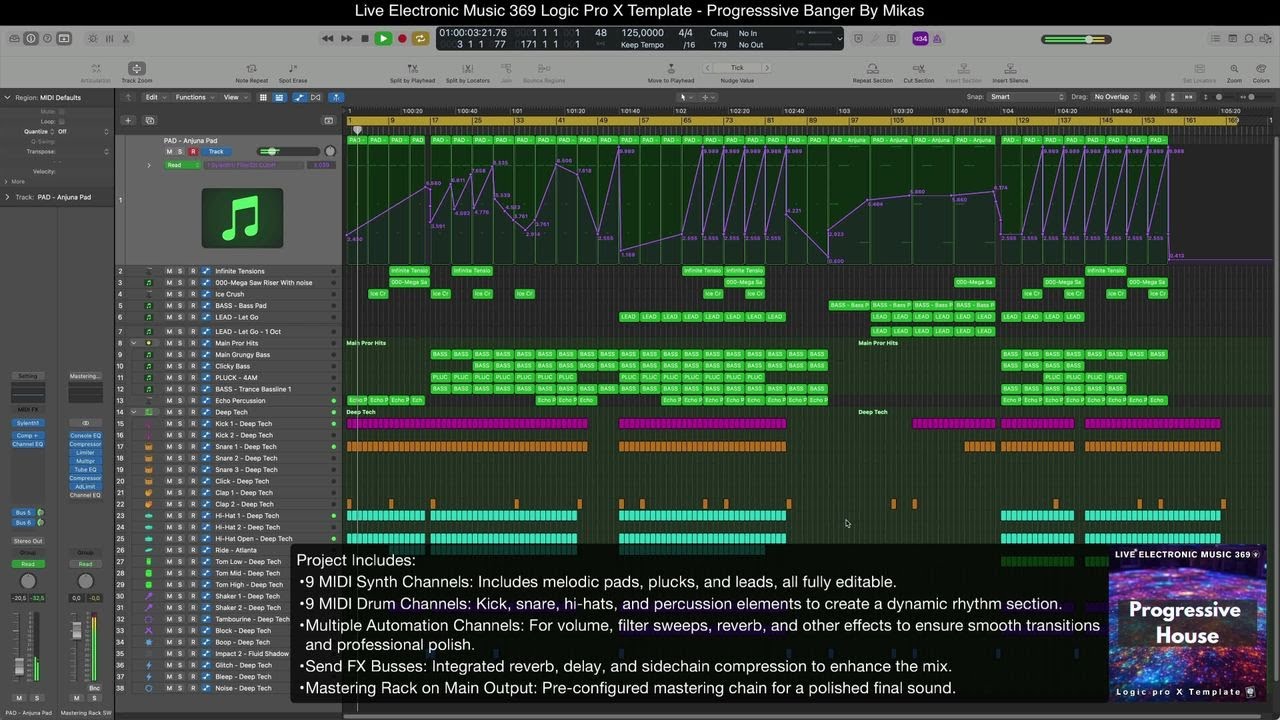Screen dimensions: 1280x720
Task: Toggle the Catch Playhead button
Action: [x=336, y=97]
